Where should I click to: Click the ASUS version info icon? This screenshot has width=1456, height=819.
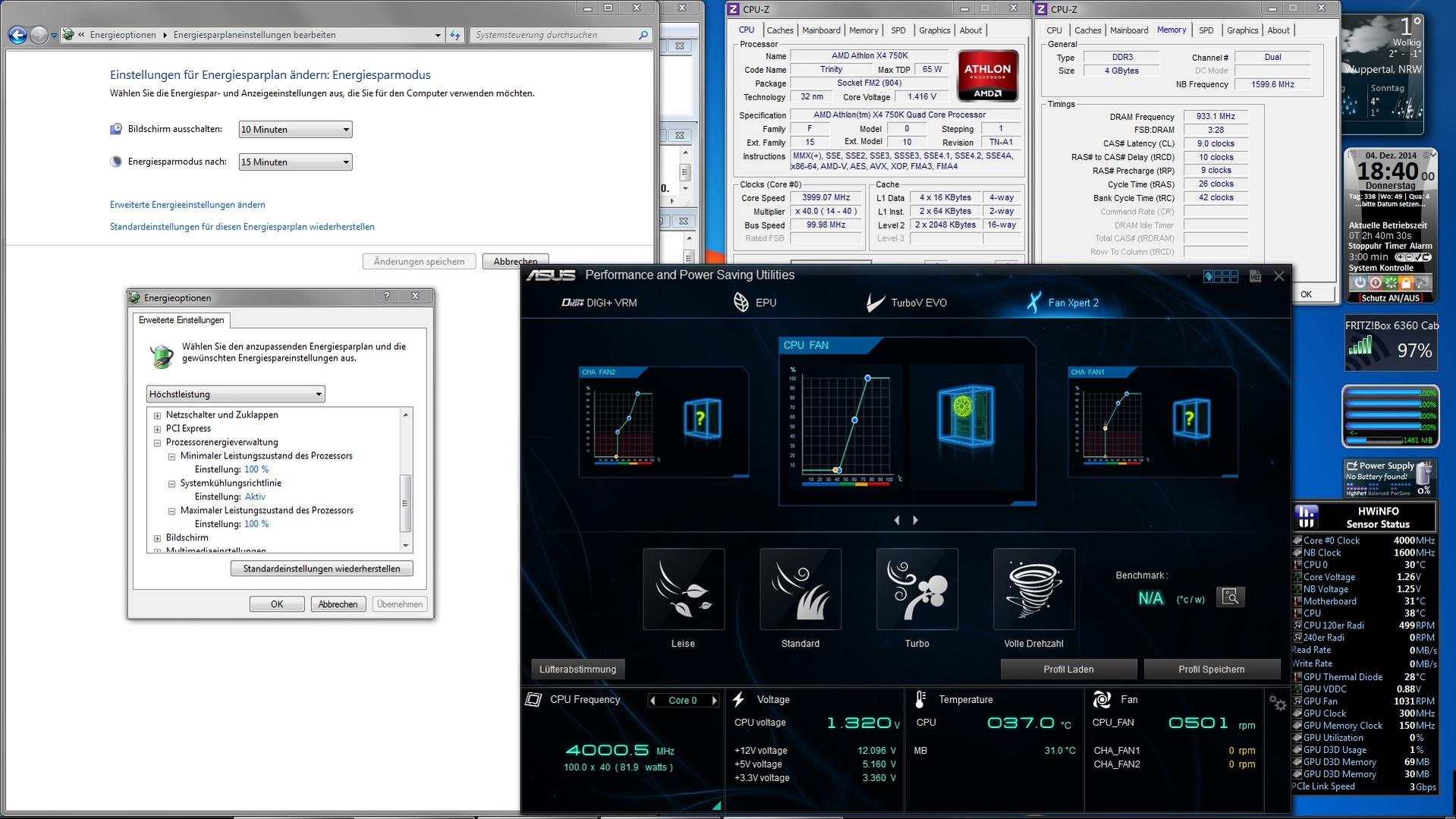click(1255, 276)
